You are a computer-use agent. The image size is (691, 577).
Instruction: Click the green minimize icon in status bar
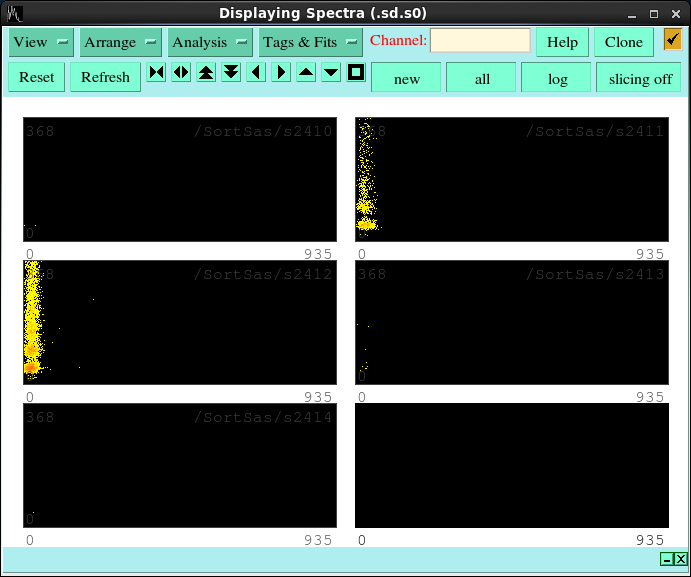click(x=667, y=559)
